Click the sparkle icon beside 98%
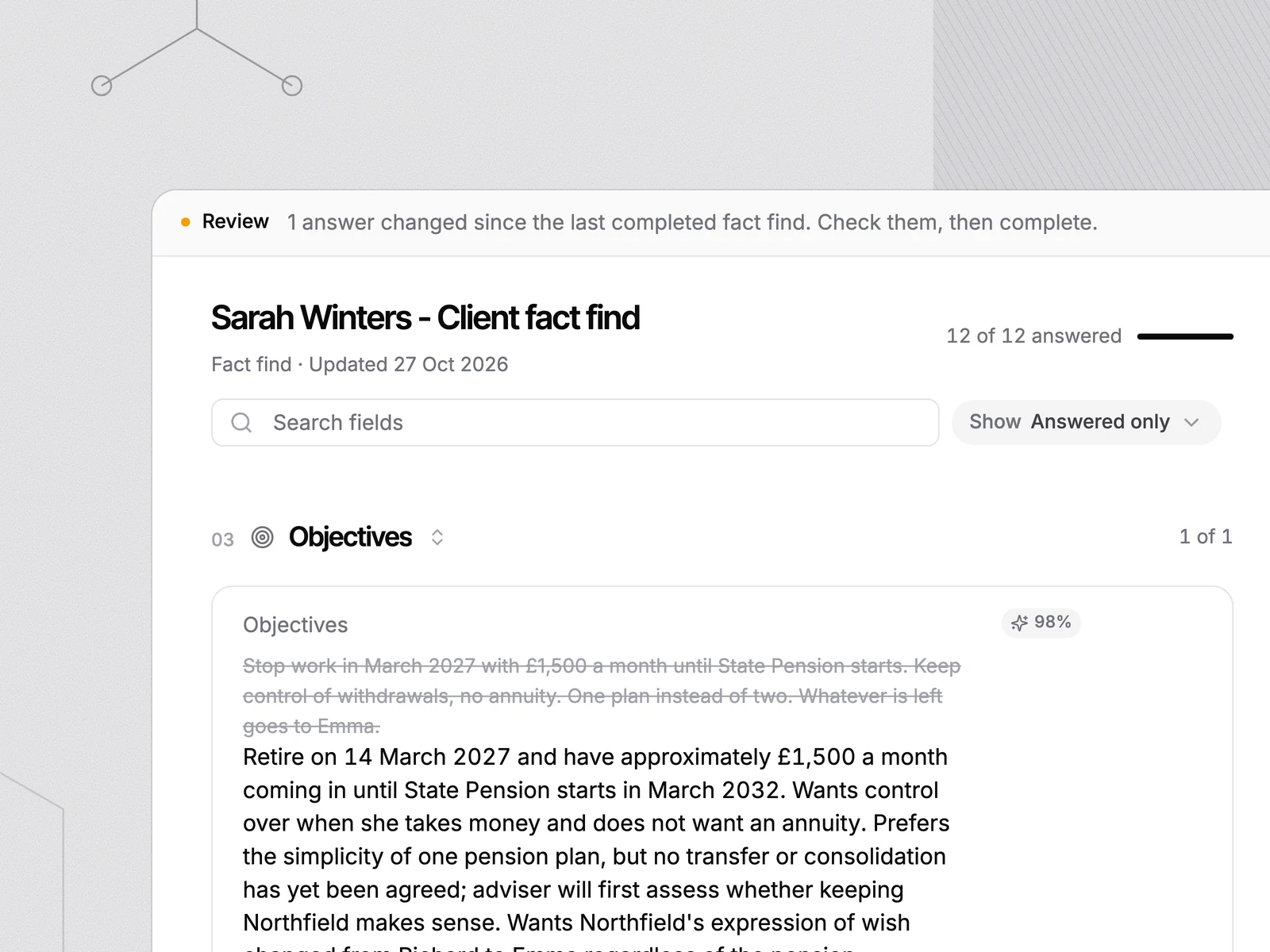1270x952 pixels. point(1019,623)
